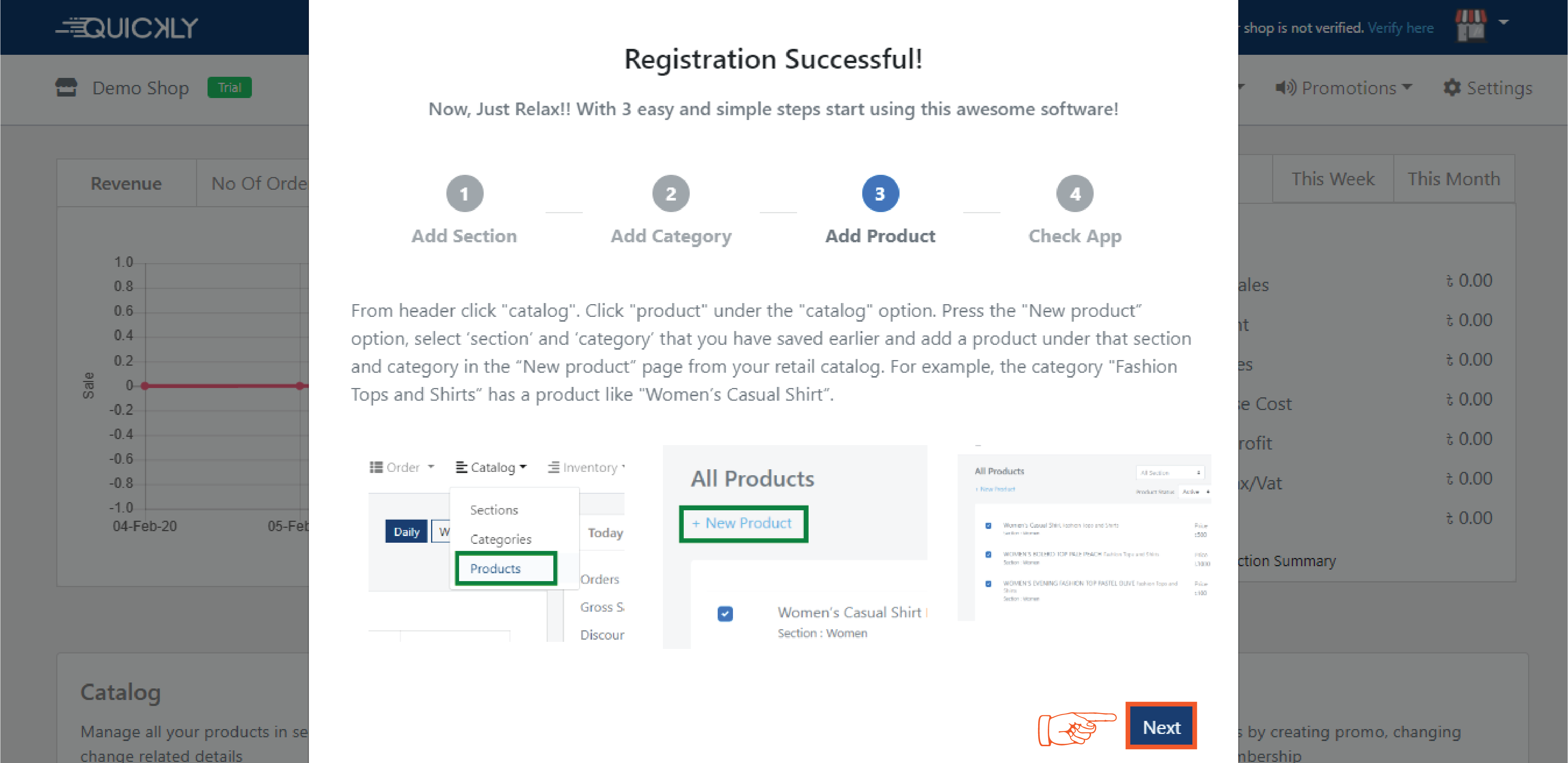Open the Catalog dropdown in tutorial image
This screenshot has width=1568, height=763.
(491, 467)
